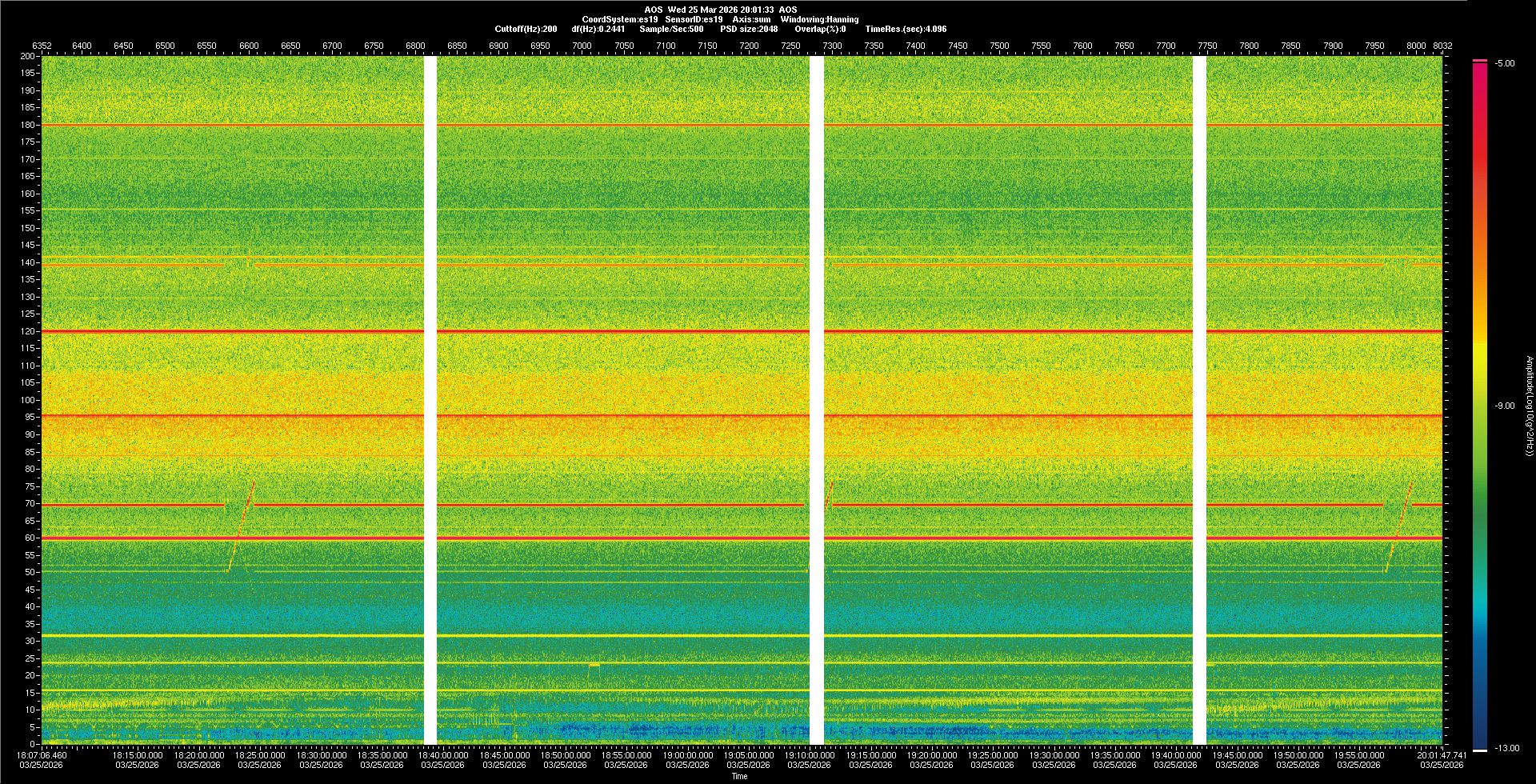The image size is (1536, 784).
Task: Click the 7000 tick label on top axis
Action: tap(582, 46)
